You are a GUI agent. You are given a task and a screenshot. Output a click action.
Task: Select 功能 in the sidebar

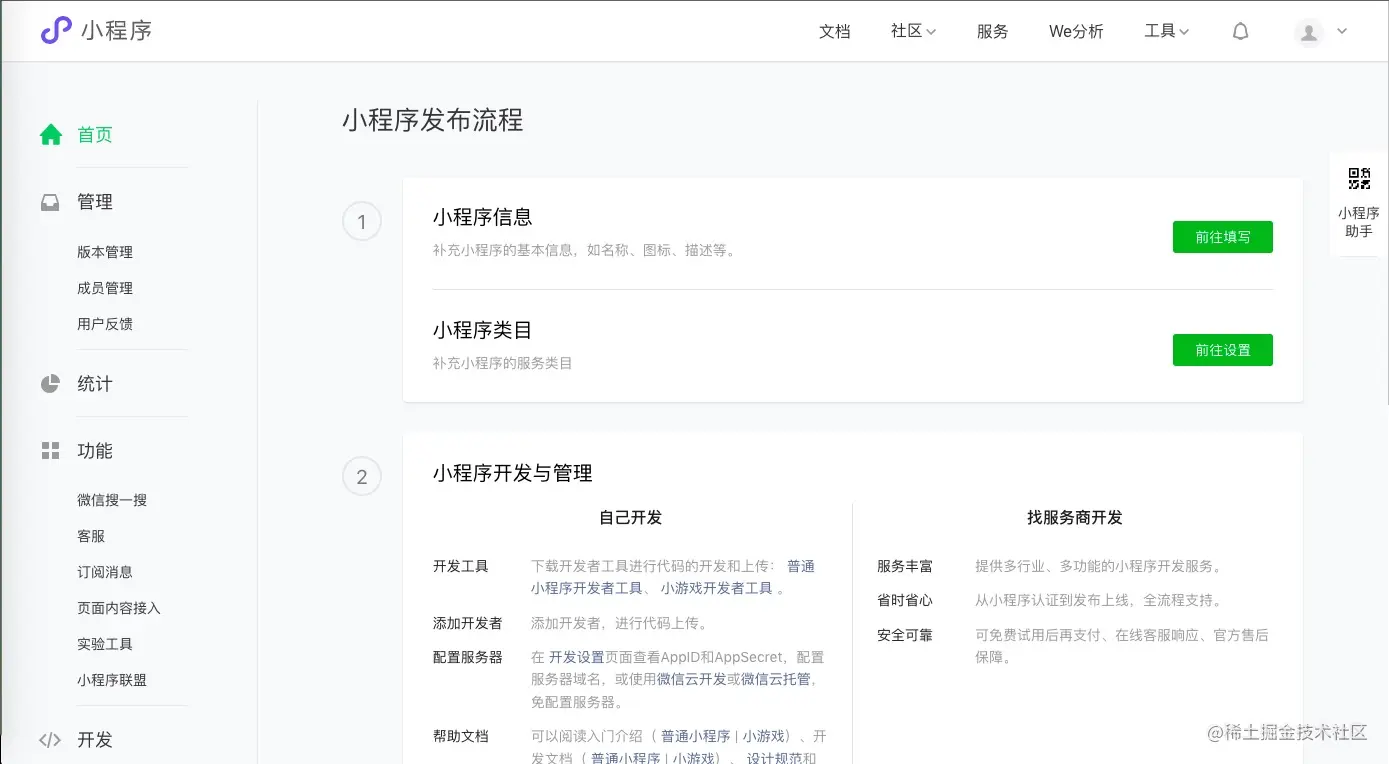(x=95, y=451)
